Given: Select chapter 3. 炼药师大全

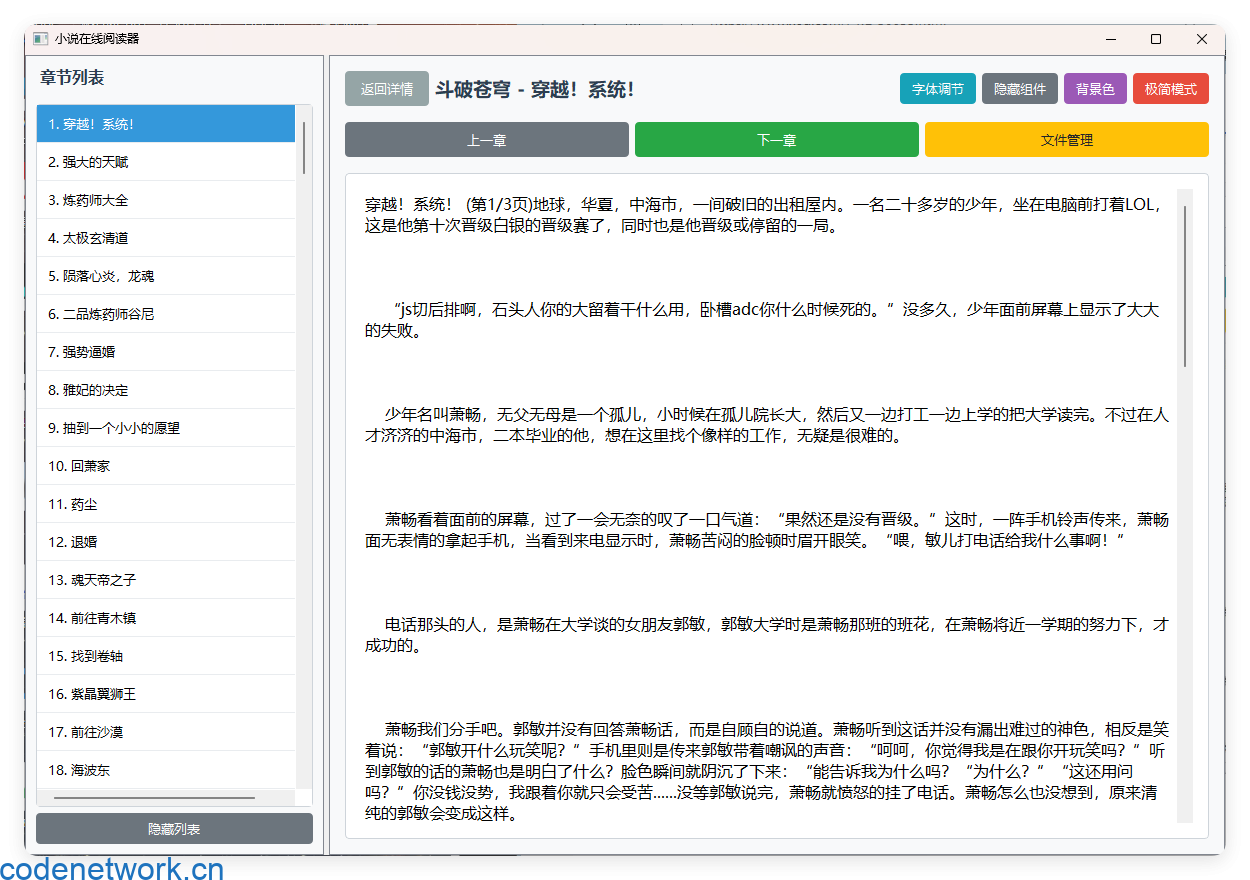Looking at the screenshot, I should coord(166,200).
